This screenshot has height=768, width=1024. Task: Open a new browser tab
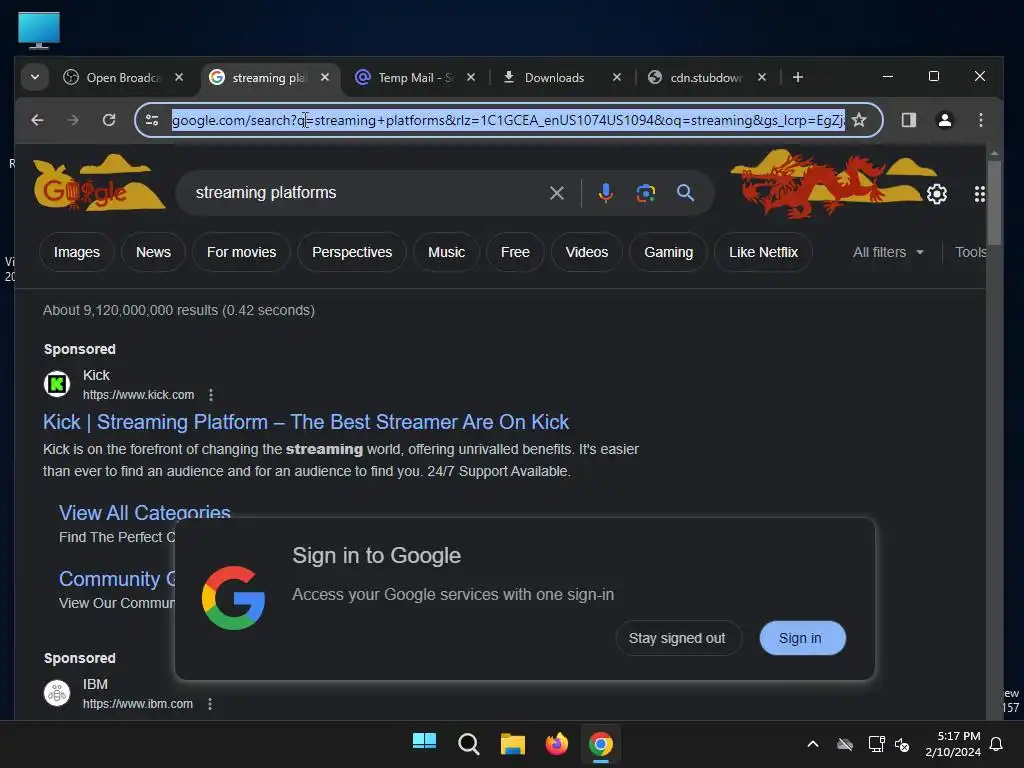[x=797, y=77]
